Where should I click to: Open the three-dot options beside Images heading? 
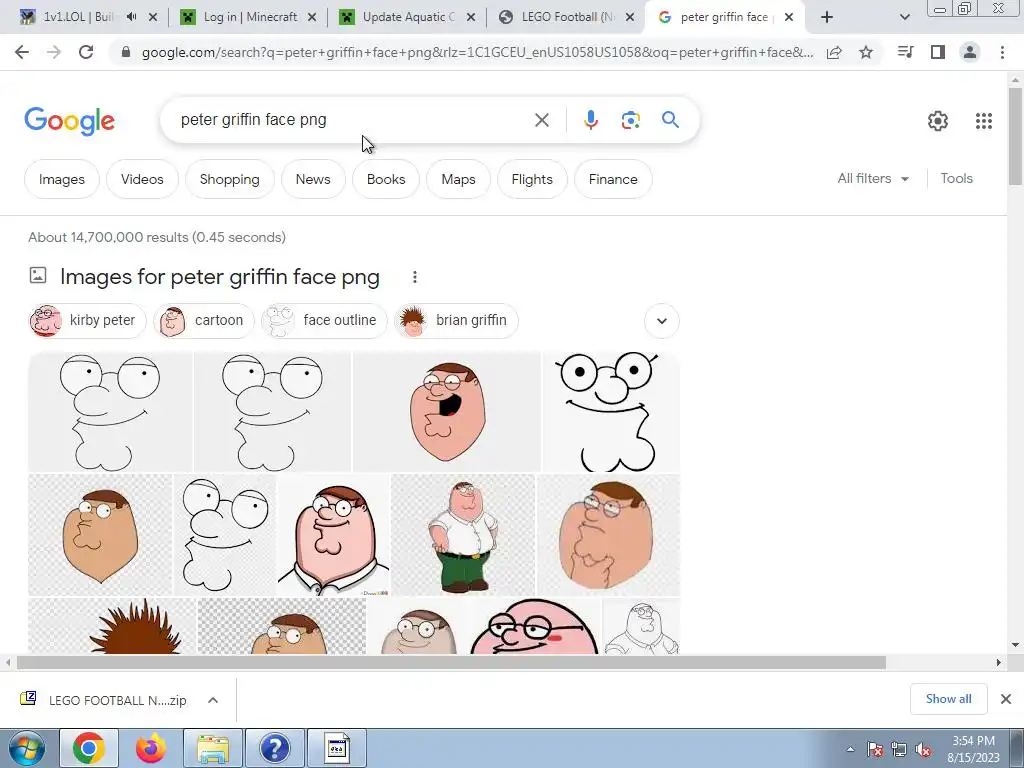(x=415, y=278)
